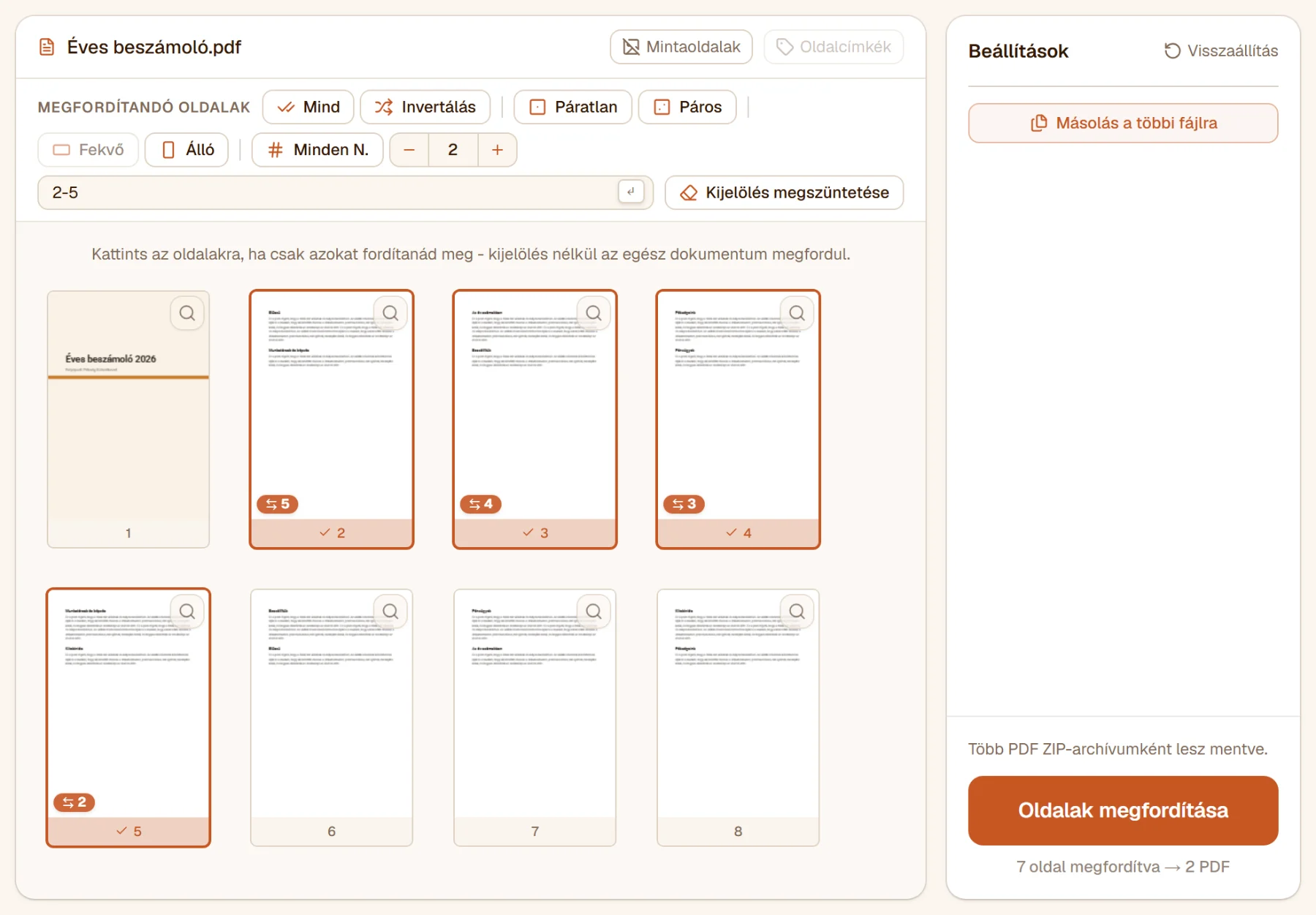Viewport: 1316px width, 915px height.
Task: Reset settings via Visszaállítás
Action: tap(1221, 51)
